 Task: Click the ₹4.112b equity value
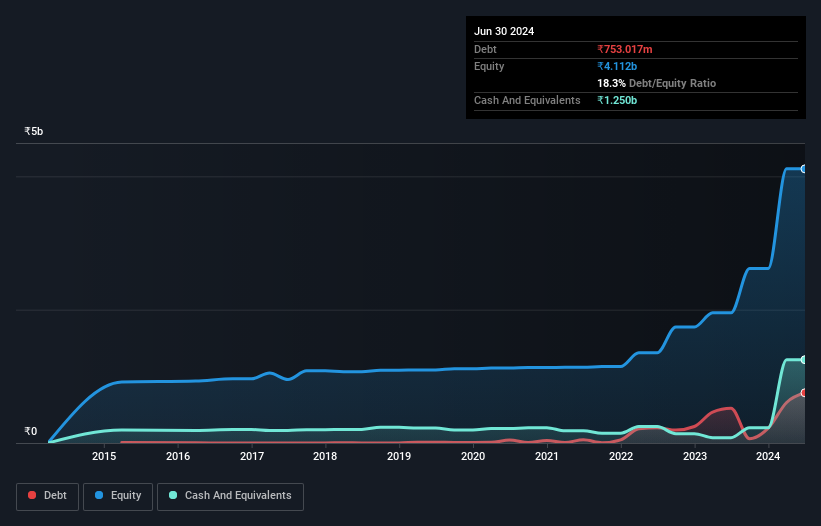[x=617, y=66]
